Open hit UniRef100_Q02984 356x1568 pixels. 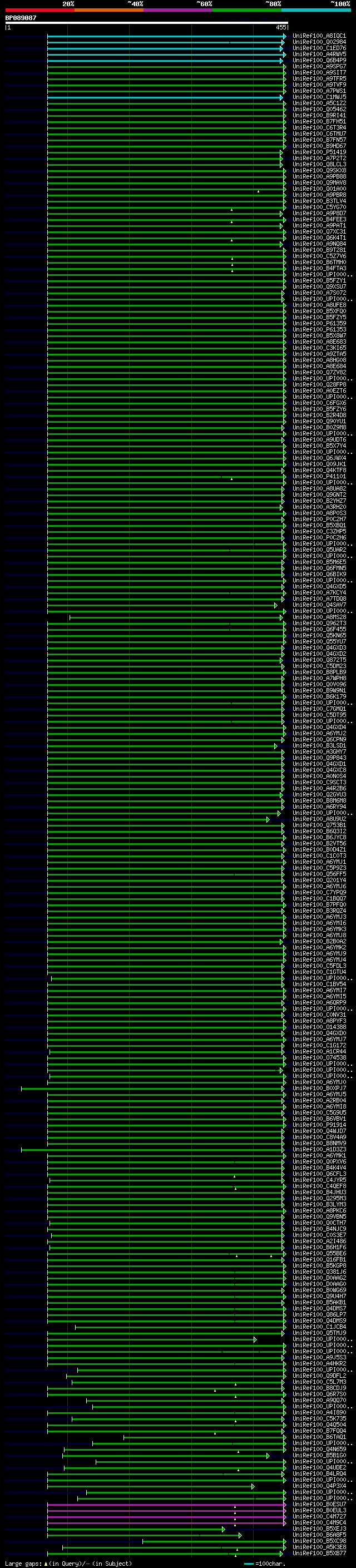pos(319,42)
